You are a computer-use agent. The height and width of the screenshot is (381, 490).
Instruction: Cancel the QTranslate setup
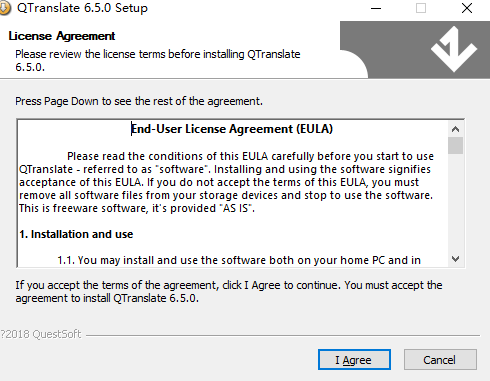(x=440, y=360)
